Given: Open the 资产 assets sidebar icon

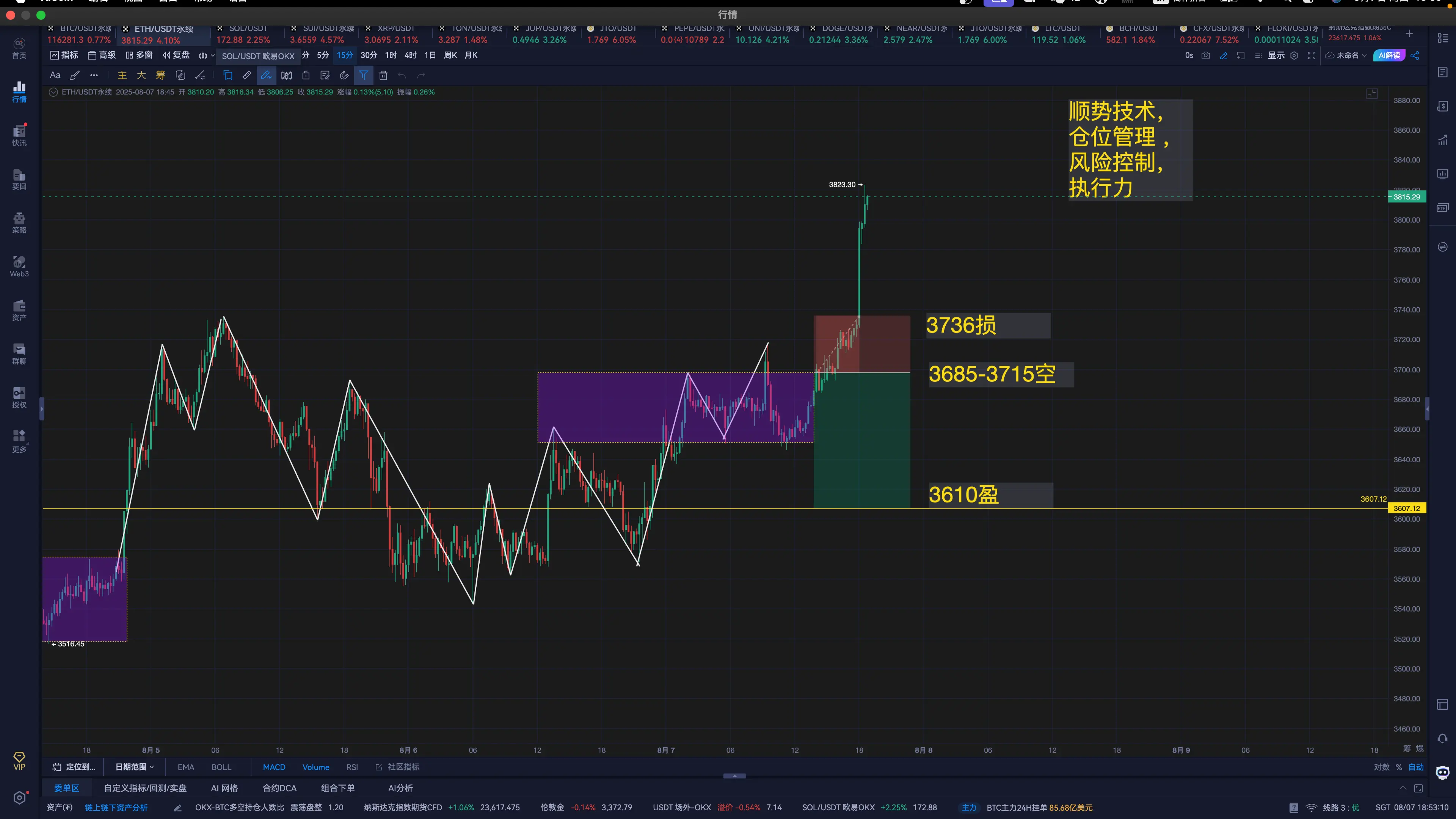Looking at the screenshot, I should (19, 310).
